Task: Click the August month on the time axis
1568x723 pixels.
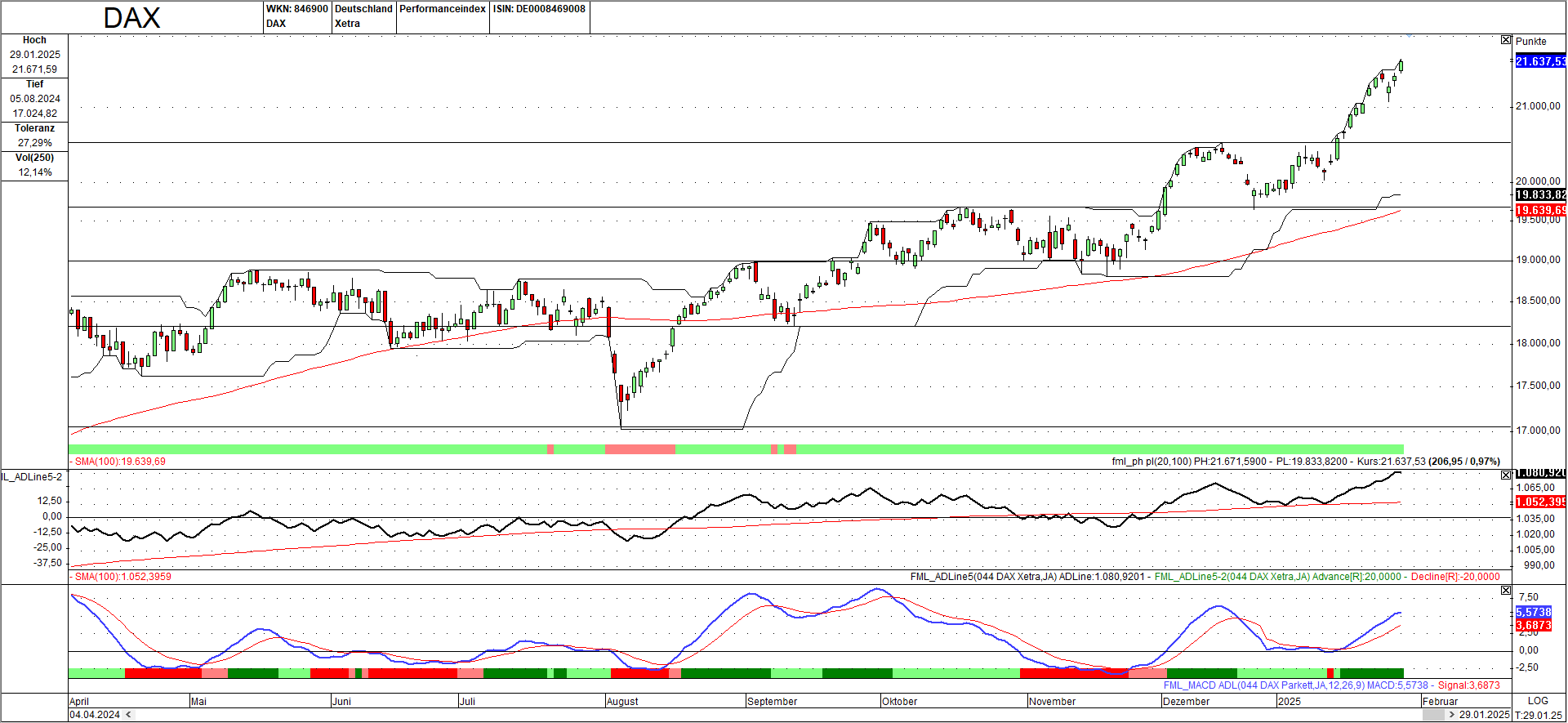Action: tap(622, 702)
